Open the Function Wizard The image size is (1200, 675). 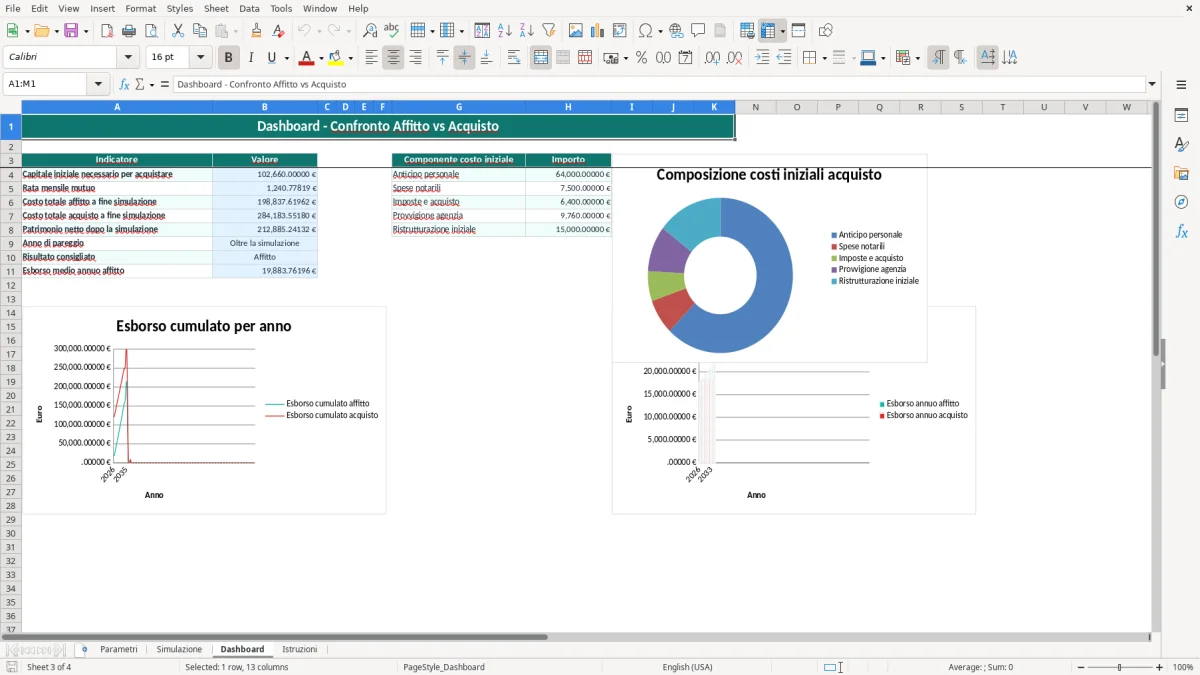pyautogui.click(x=125, y=84)
